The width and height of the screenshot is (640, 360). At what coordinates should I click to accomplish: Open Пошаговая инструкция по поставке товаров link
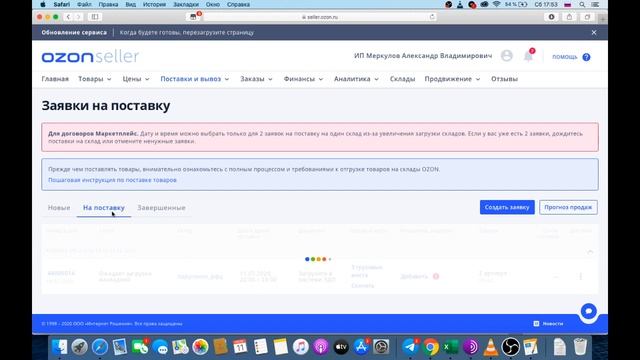[x=112, y=180]
